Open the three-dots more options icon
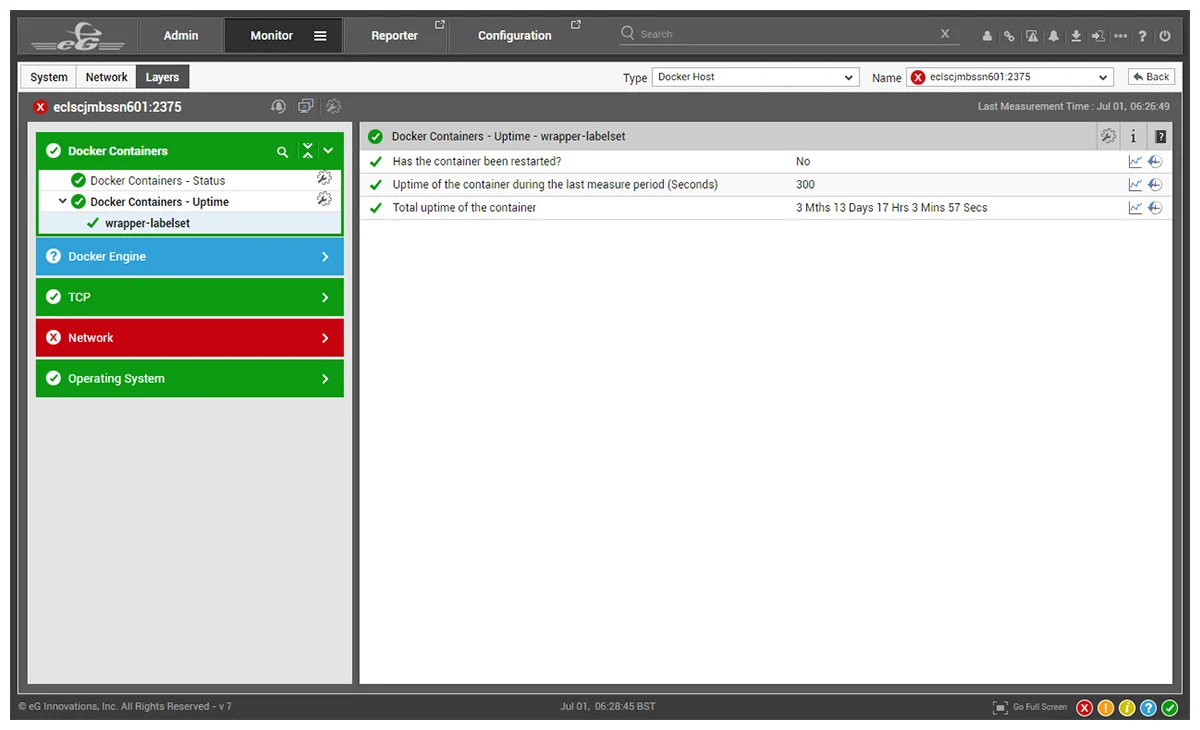Image resolution: width=1200 pixels, height=730 pixels. point(1120,36)
